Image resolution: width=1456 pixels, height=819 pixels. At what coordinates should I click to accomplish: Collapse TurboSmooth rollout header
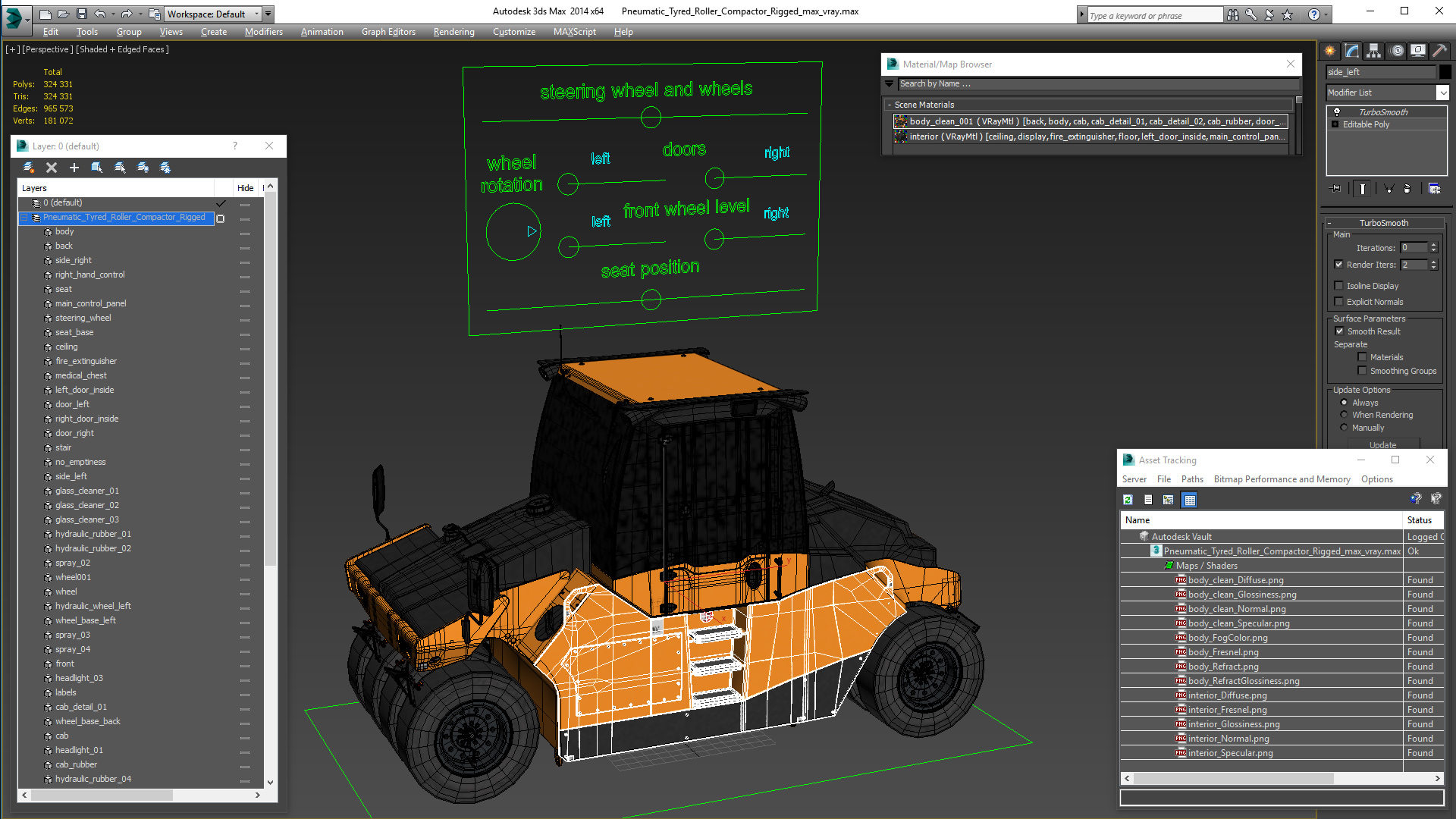click(1384, 223)
